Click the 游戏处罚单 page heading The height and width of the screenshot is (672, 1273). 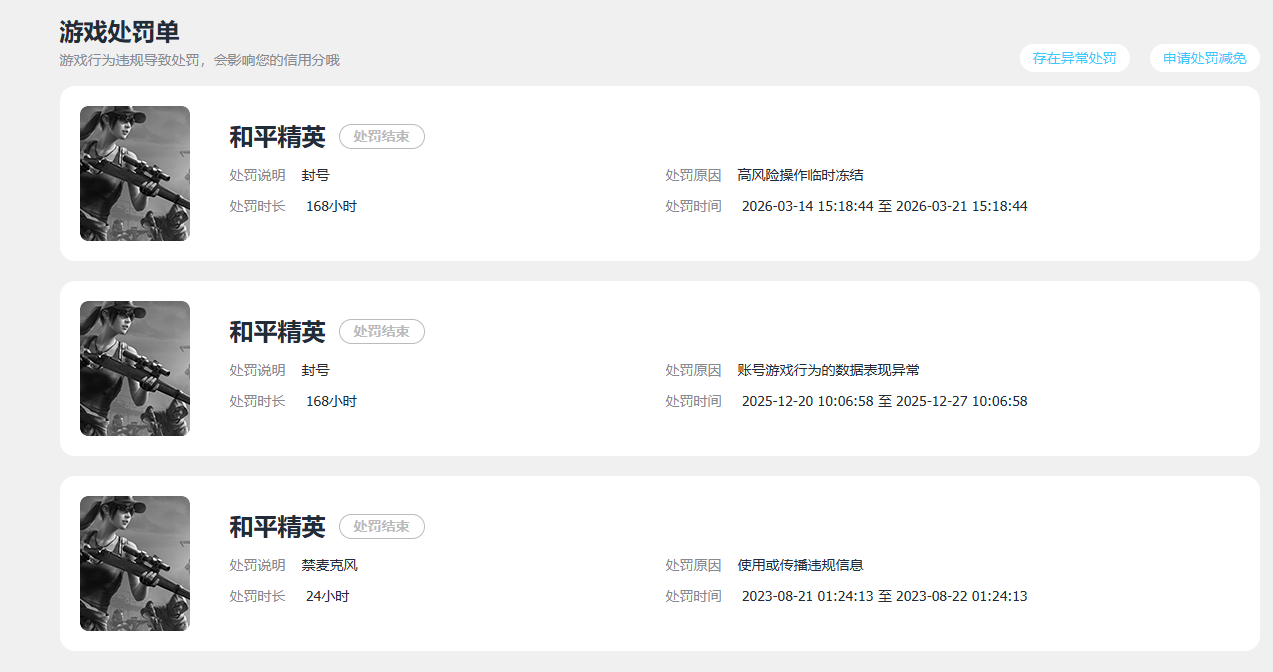119,31
